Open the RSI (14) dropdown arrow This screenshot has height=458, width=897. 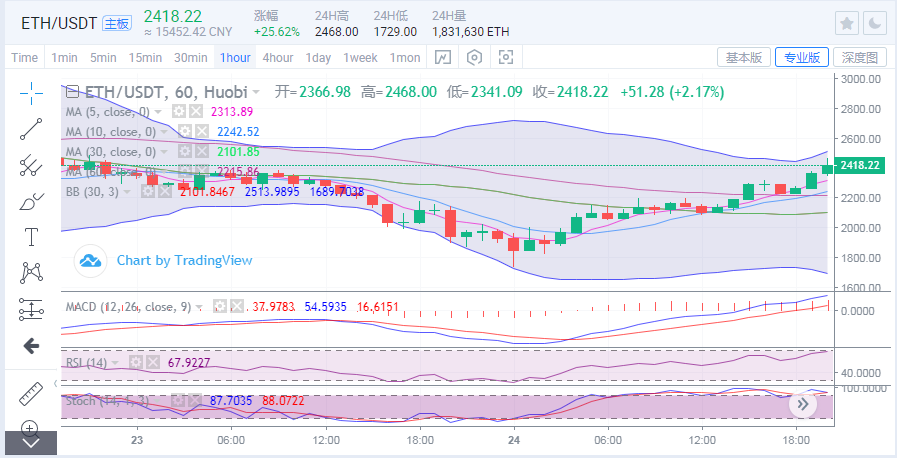116,363
